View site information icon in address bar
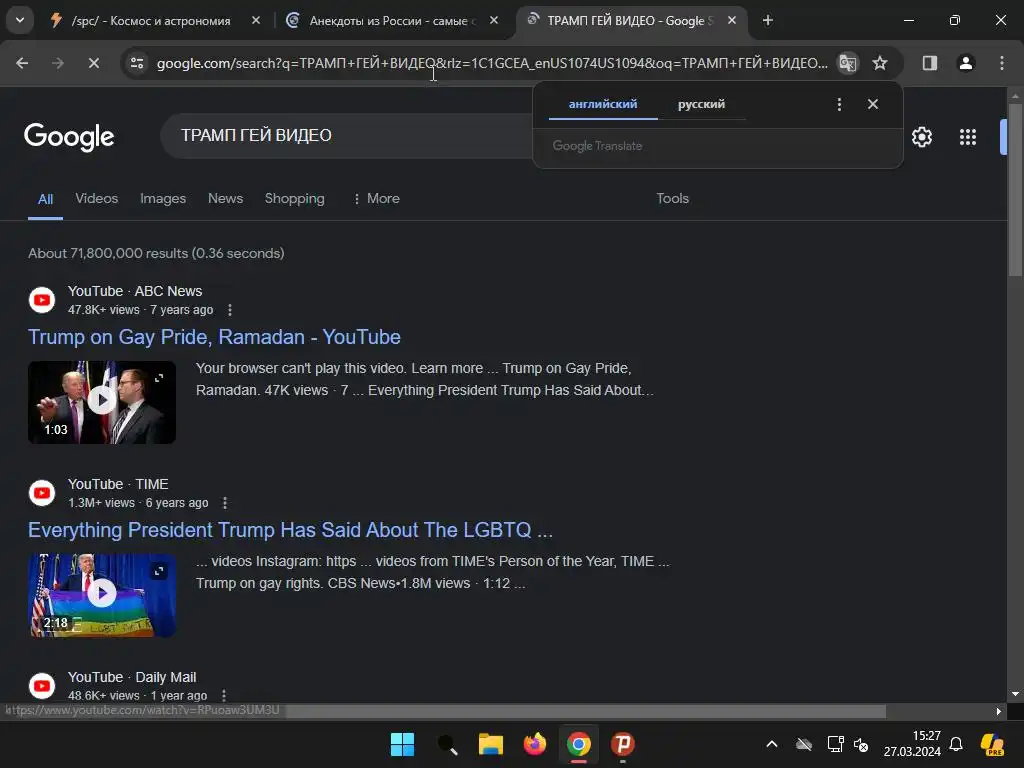1024x768 pixels. pos(137,63)
